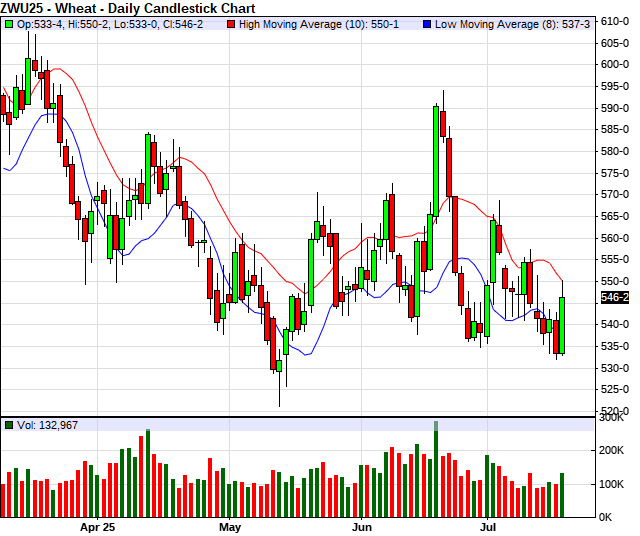Click the Jul date axis label
Image resolution: width=640 pixels, height=536 pixels.
point(489,525)
